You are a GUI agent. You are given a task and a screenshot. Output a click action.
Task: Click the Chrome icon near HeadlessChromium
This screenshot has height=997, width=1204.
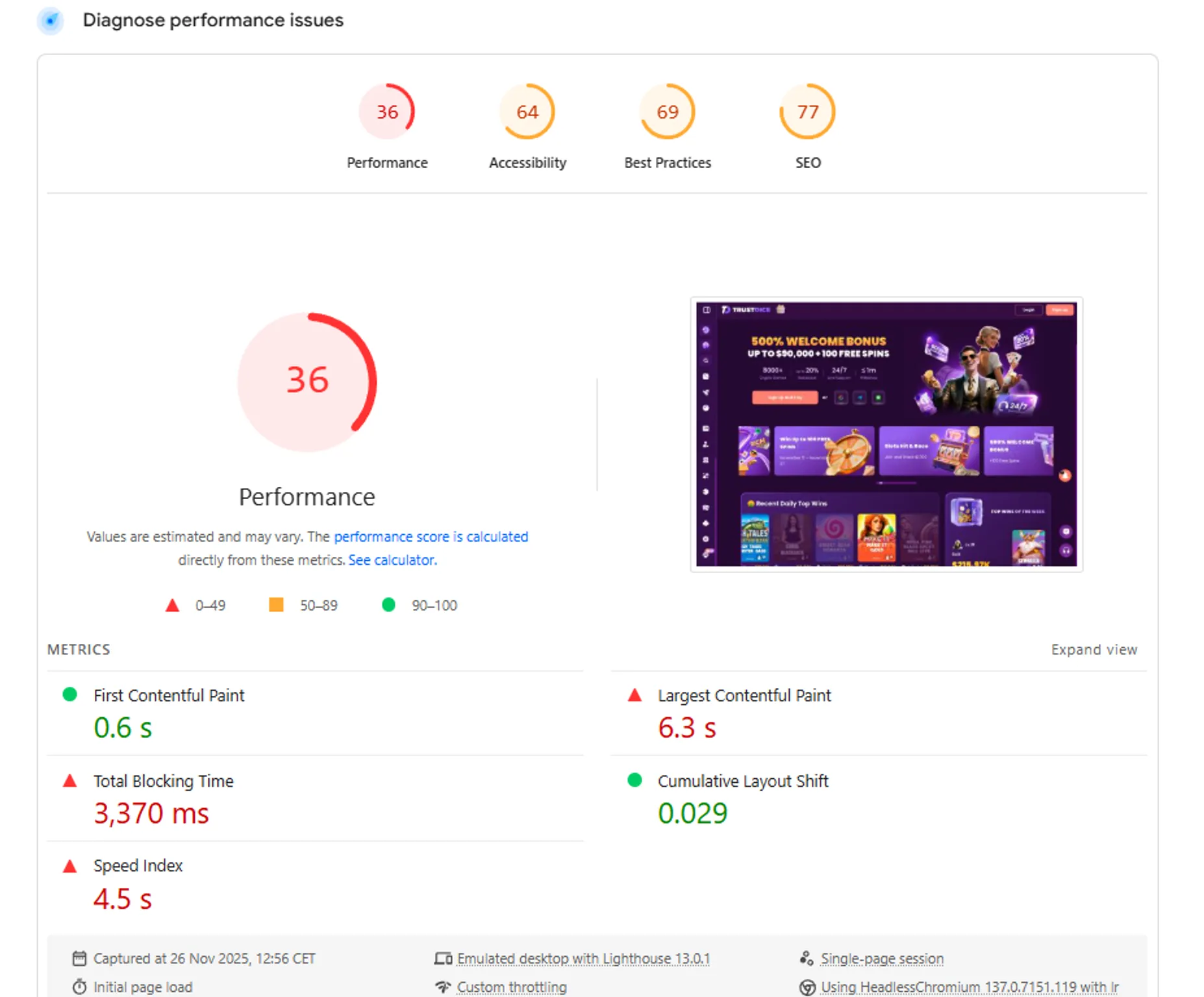pyautogui.click(x=808, y=986)
